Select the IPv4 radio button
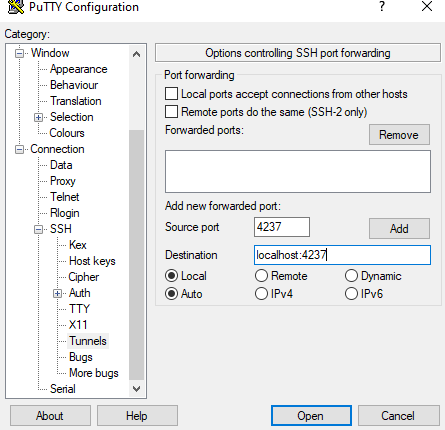Viewport: 445px width, 430px height. 261,294
